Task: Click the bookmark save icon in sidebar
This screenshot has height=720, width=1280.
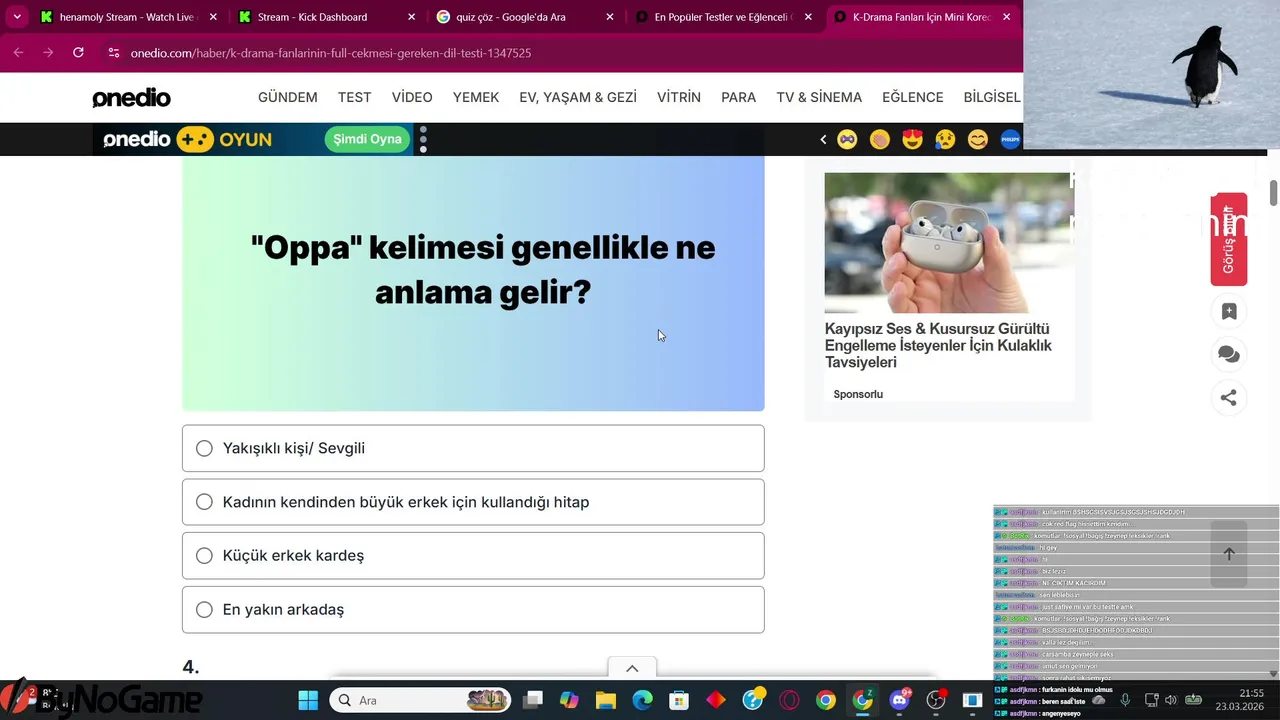Action: [1229, 311]
